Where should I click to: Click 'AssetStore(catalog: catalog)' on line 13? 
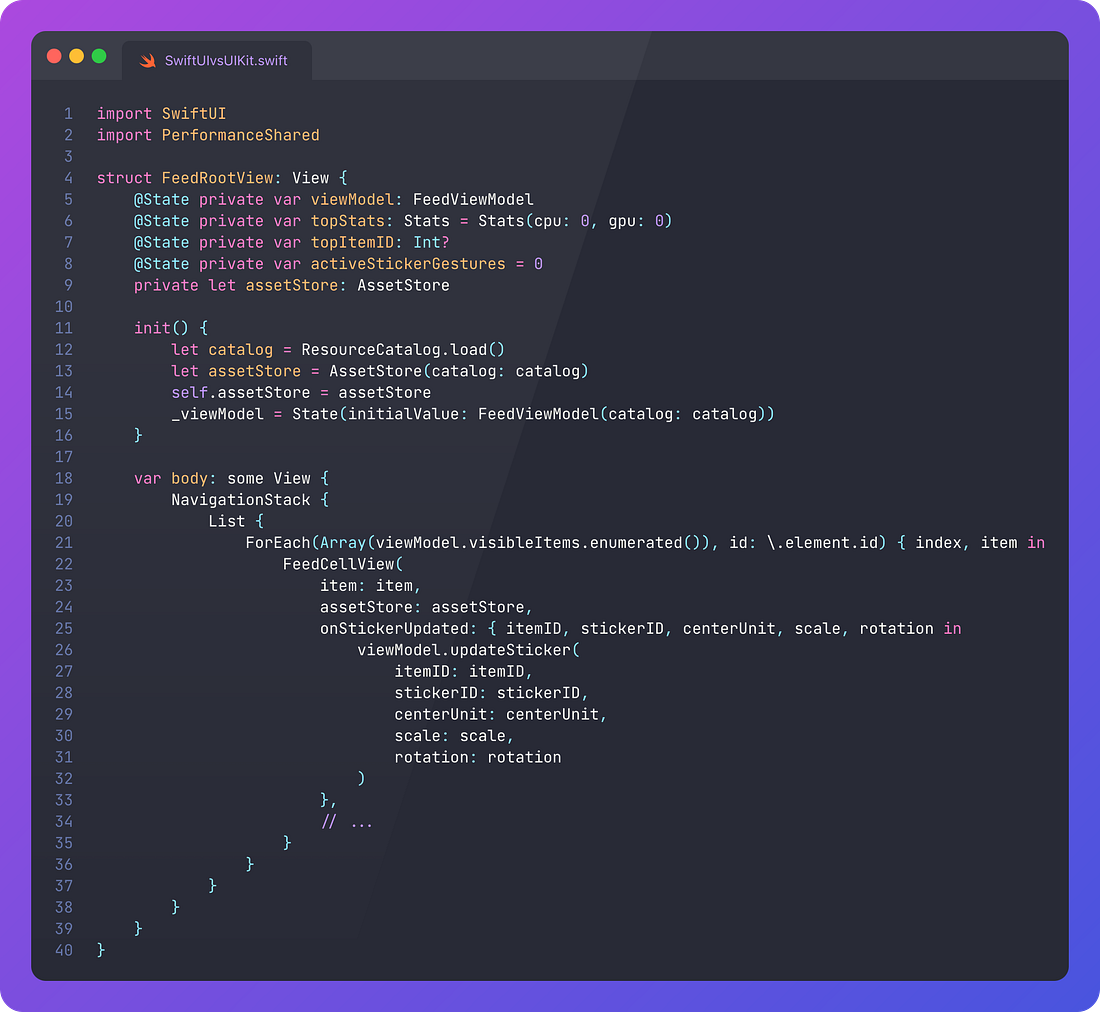[459, 371]
